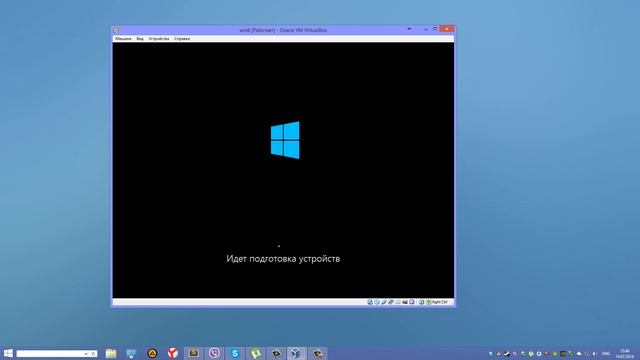Click the taskbar app icon left of Viber
The width and height of the screenshot is (640, 360).
pos(193,353)
